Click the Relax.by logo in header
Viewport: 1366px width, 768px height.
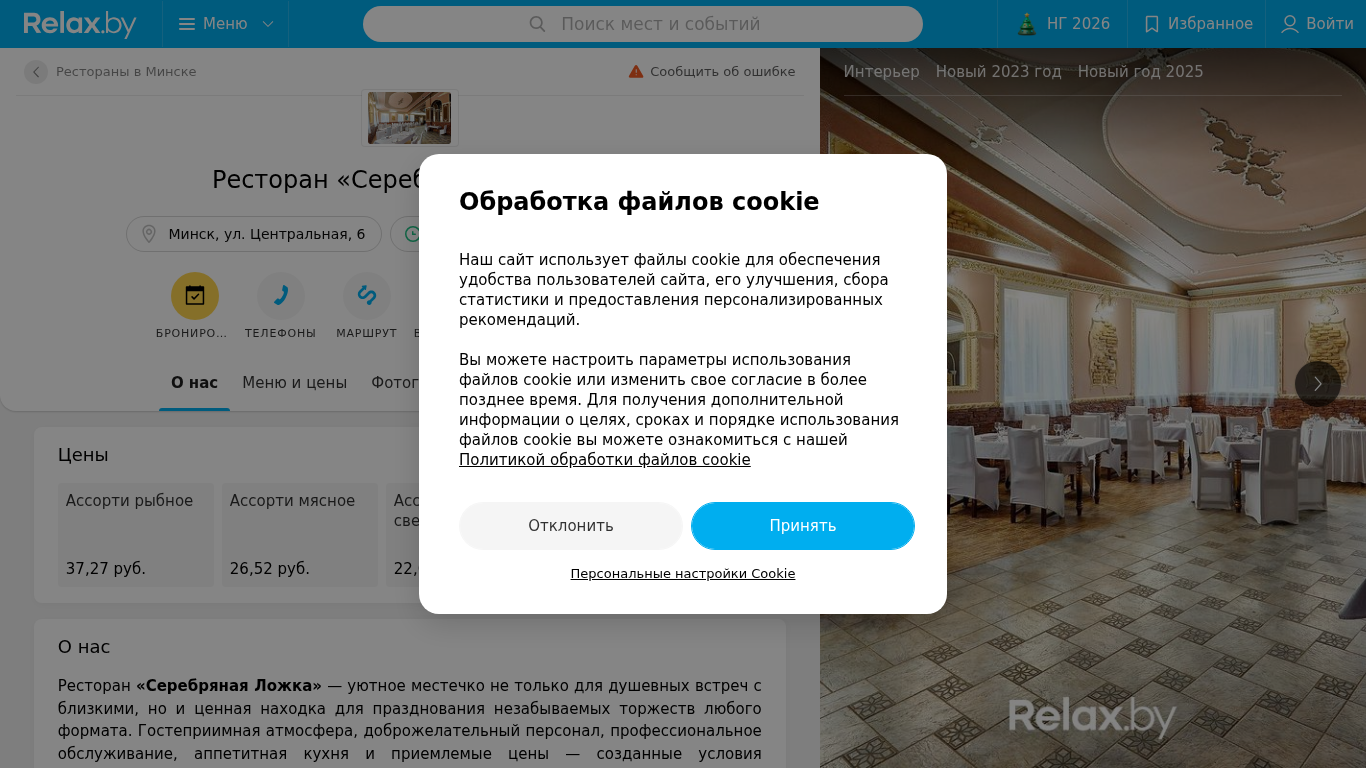80,24
